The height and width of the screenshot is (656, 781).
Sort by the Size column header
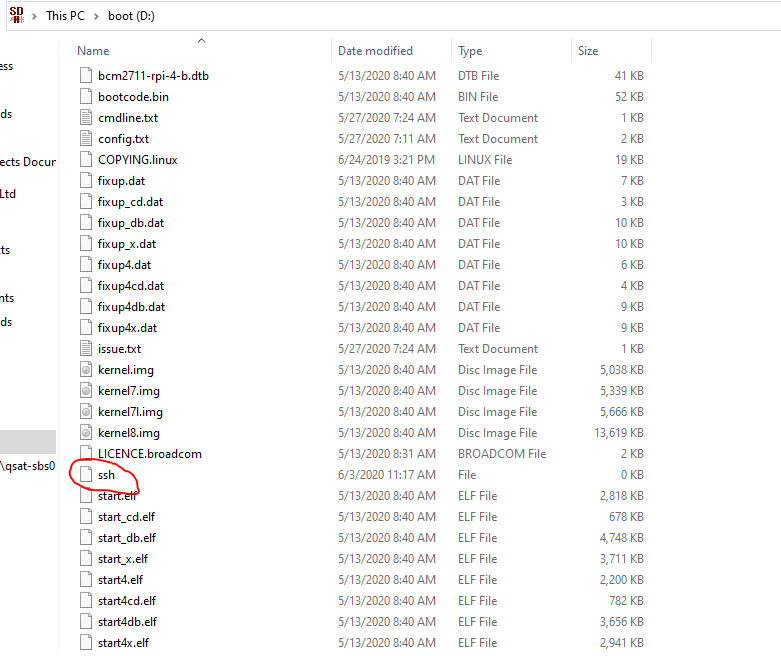(588, 51)
